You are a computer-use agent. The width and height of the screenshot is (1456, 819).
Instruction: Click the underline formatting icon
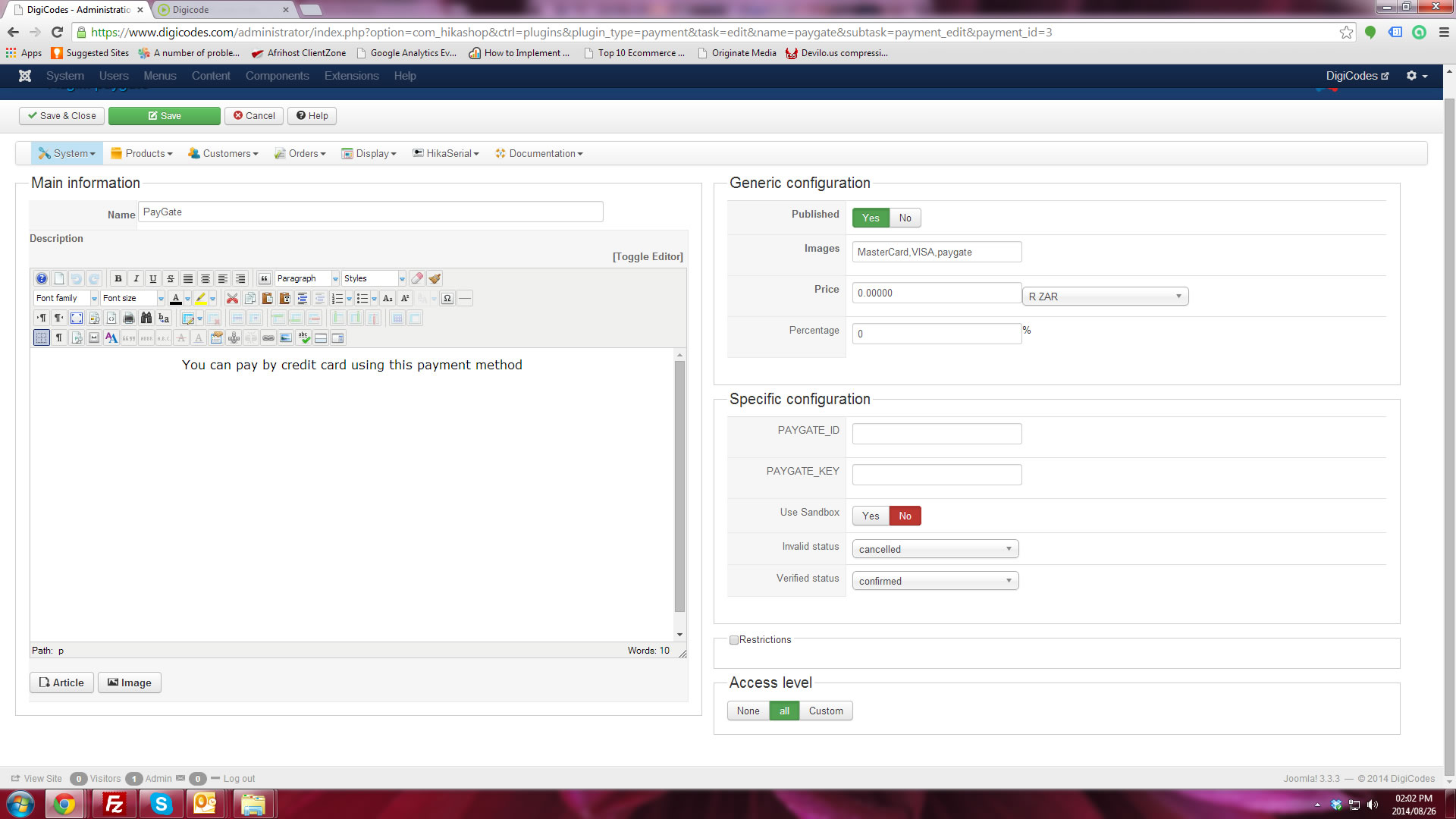point(153,278)
